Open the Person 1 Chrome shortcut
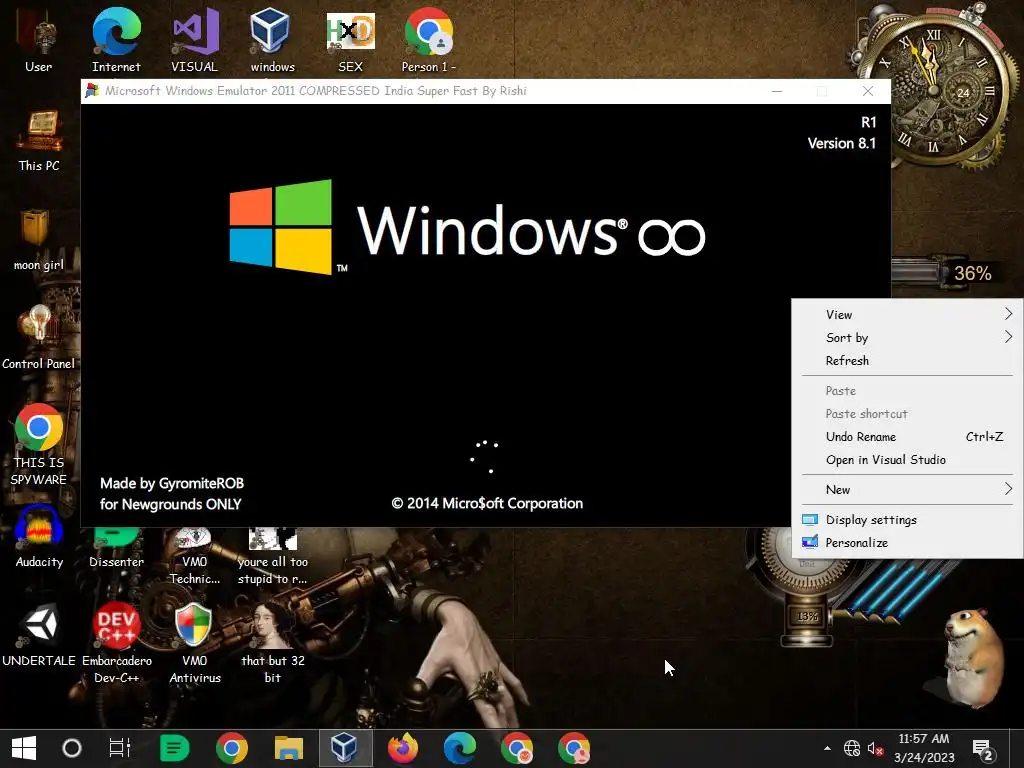Screen dimensions: 1024x768 point(428,40)
